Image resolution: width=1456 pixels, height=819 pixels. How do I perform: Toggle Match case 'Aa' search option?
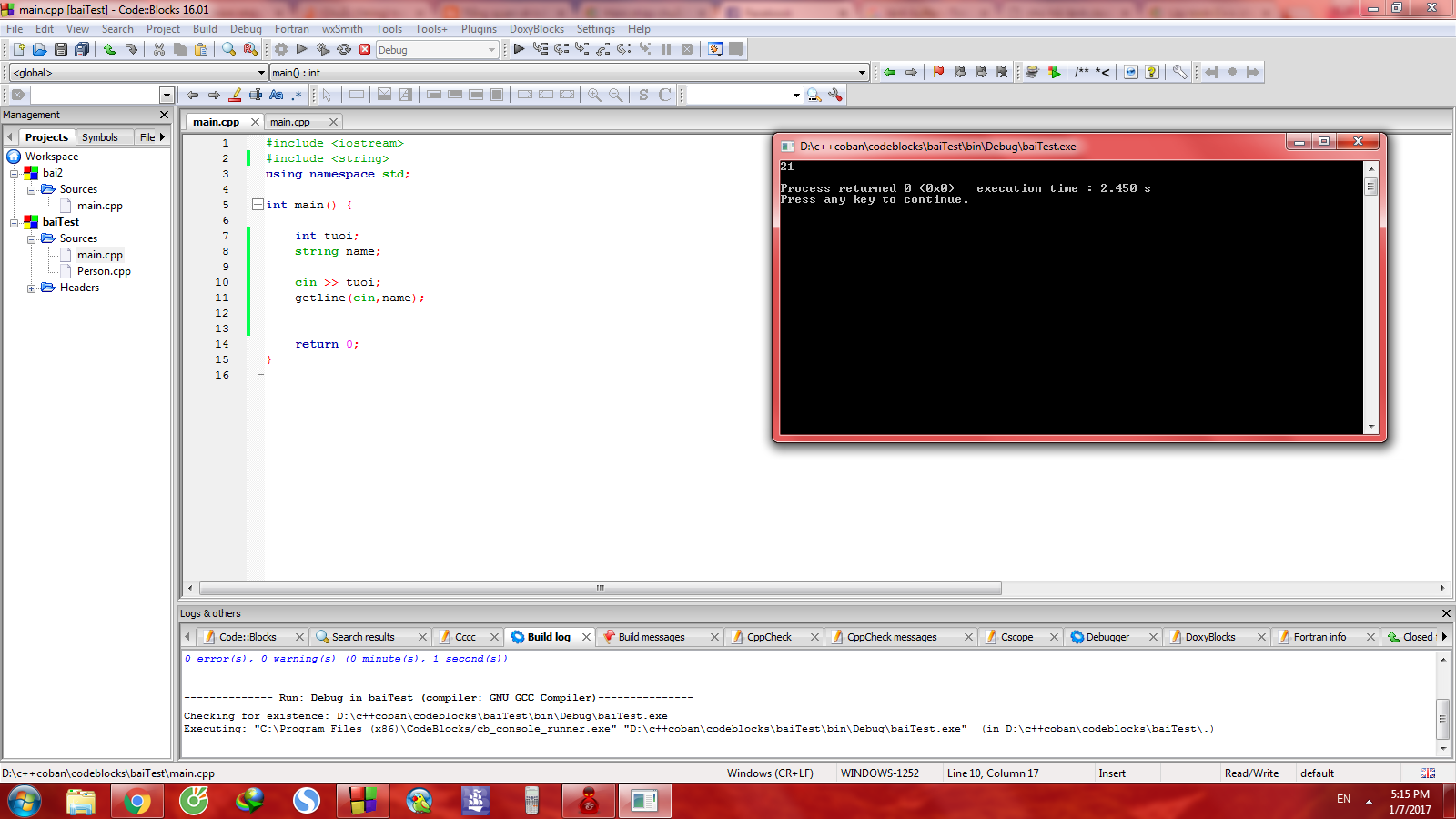[x=277, y=95]
